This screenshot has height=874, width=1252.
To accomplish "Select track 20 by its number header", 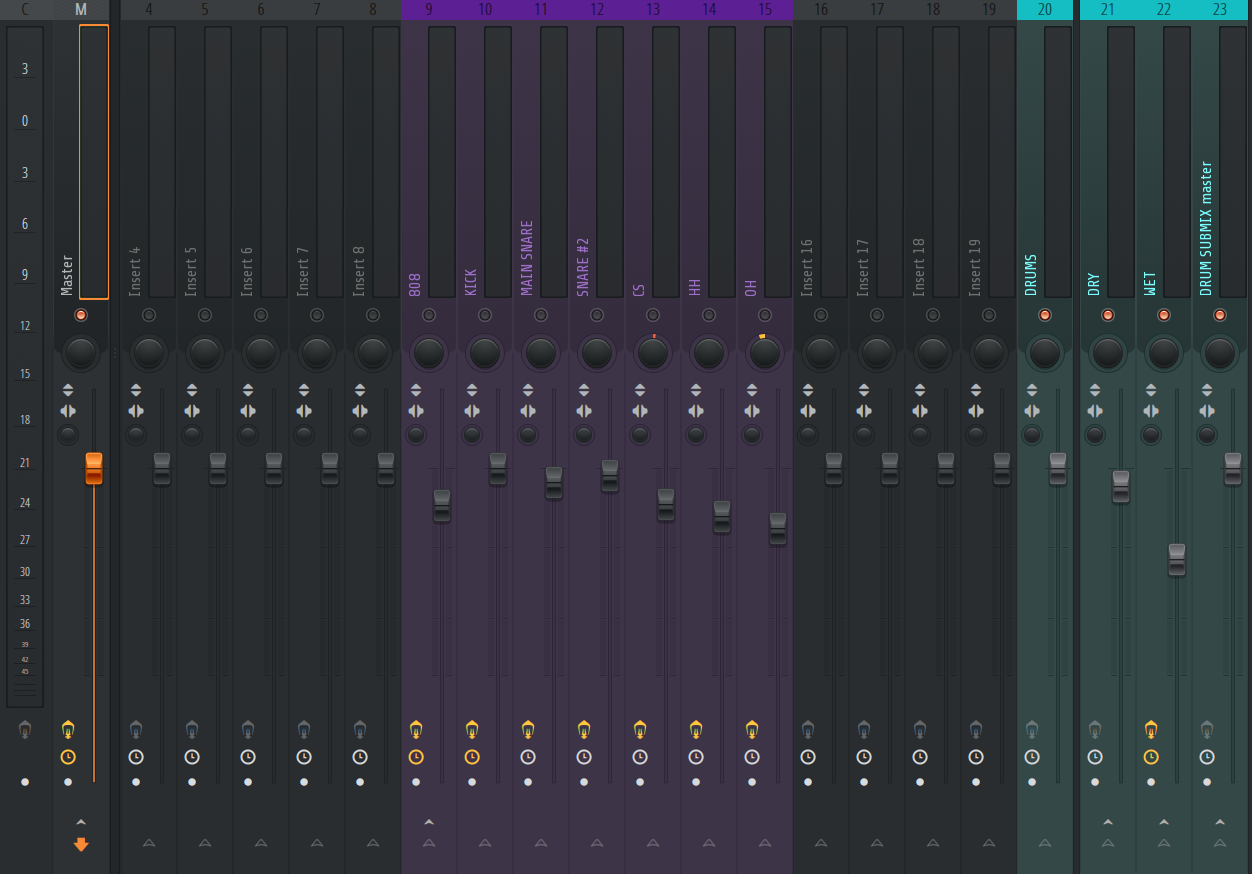I will (x=1045, y=10).
